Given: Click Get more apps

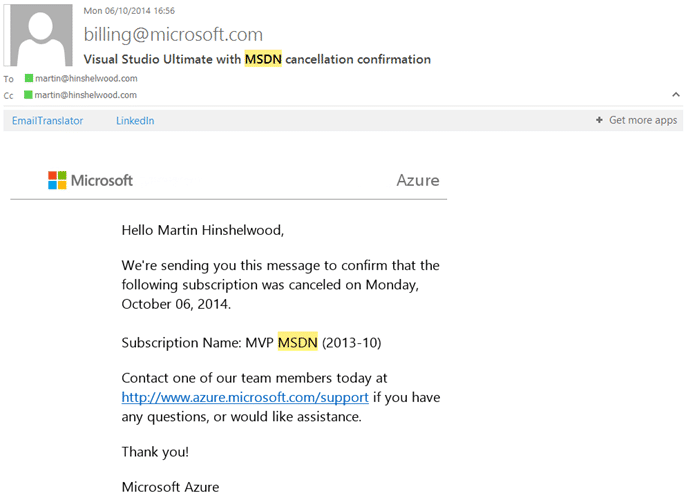Looking at the screenshot, I should click(x=643, y=120).
